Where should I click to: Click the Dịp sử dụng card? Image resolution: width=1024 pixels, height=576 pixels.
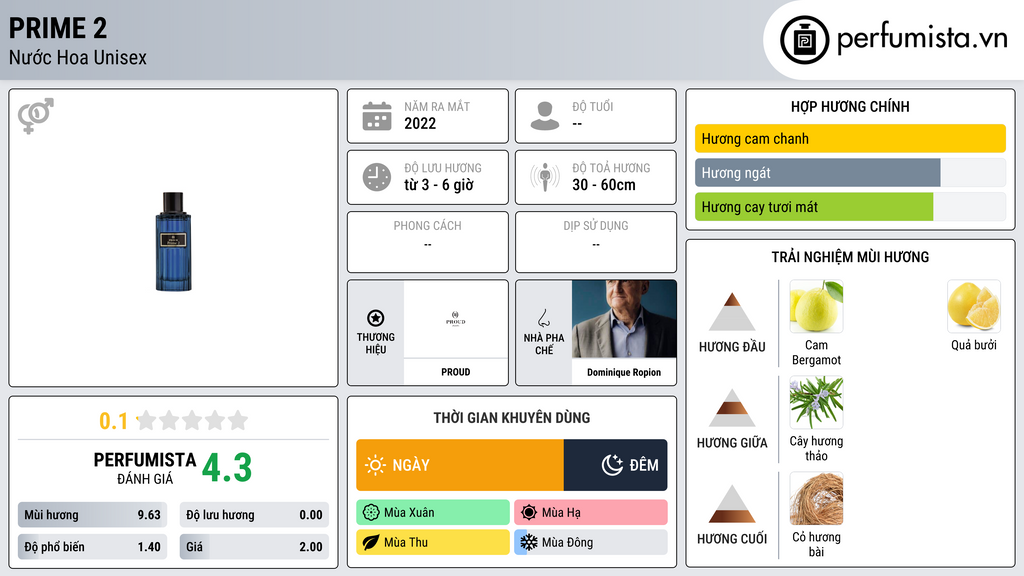coord(596,242)
